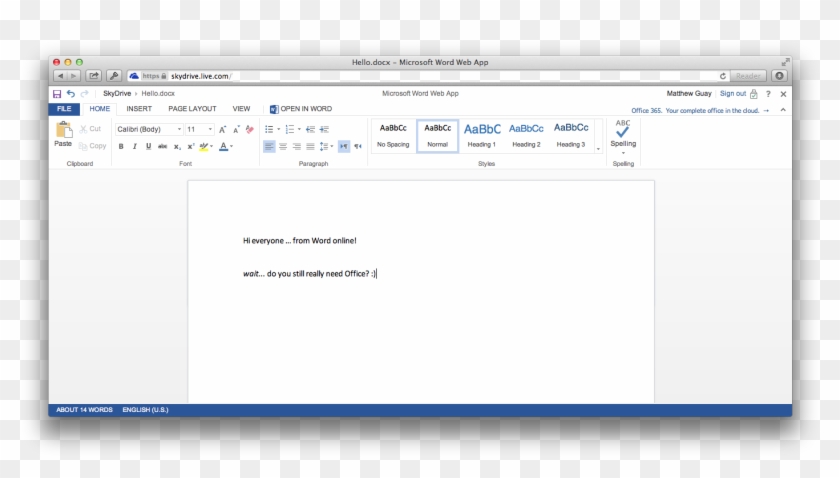Open the Office 365 cloud promo link
The height and width of the screenshot is (478, 840).
point(700,110)
